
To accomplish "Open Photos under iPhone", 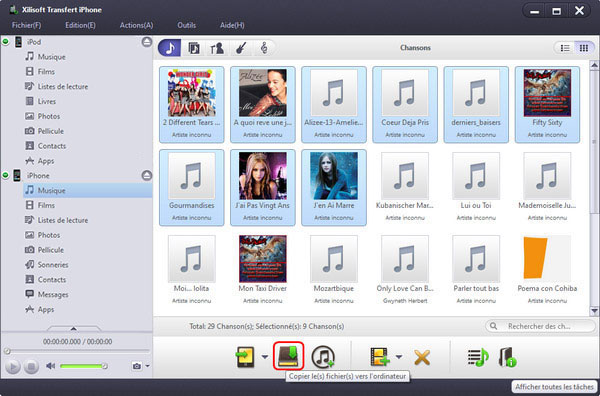I will point(49,235).
